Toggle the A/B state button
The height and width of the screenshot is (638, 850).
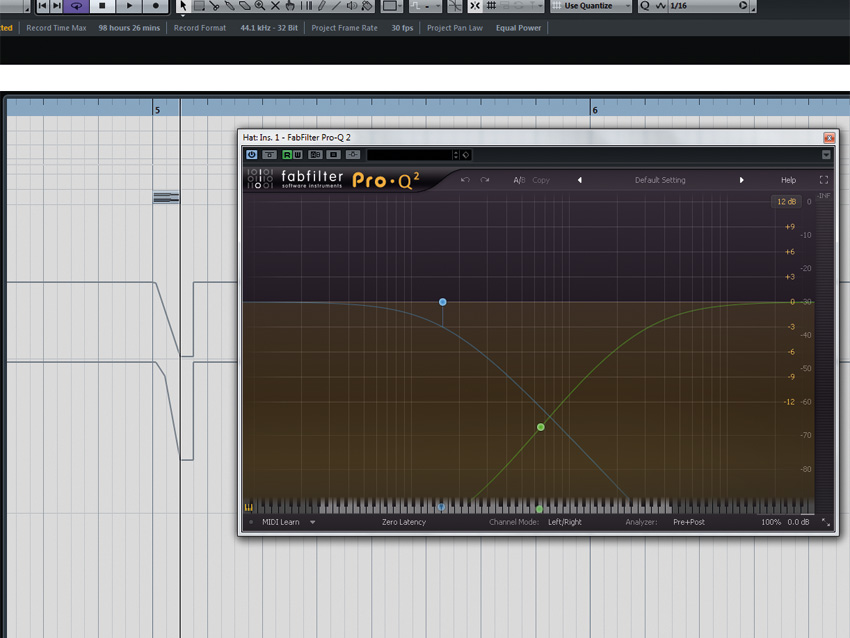pos(519,180)
